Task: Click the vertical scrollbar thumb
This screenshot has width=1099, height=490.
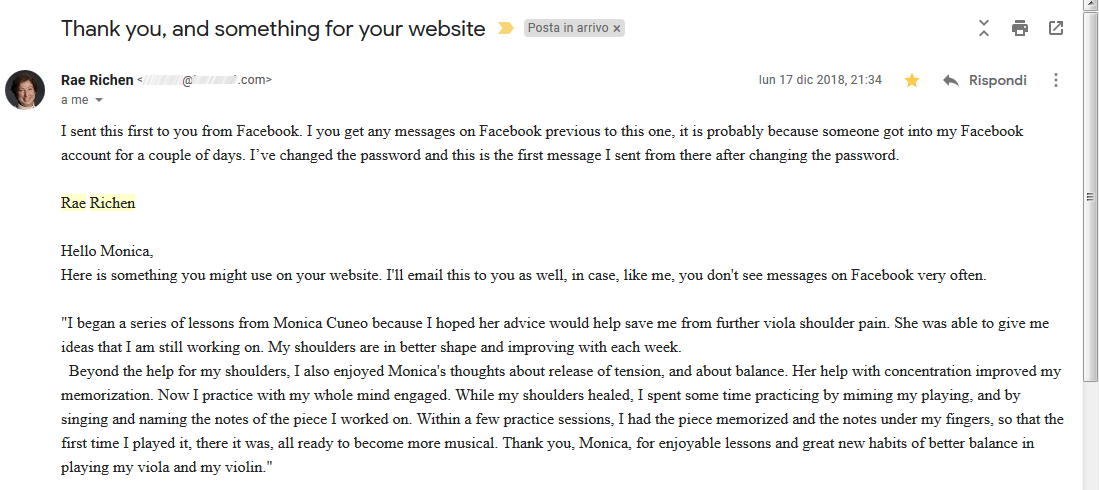Action: pos(1090,196)
